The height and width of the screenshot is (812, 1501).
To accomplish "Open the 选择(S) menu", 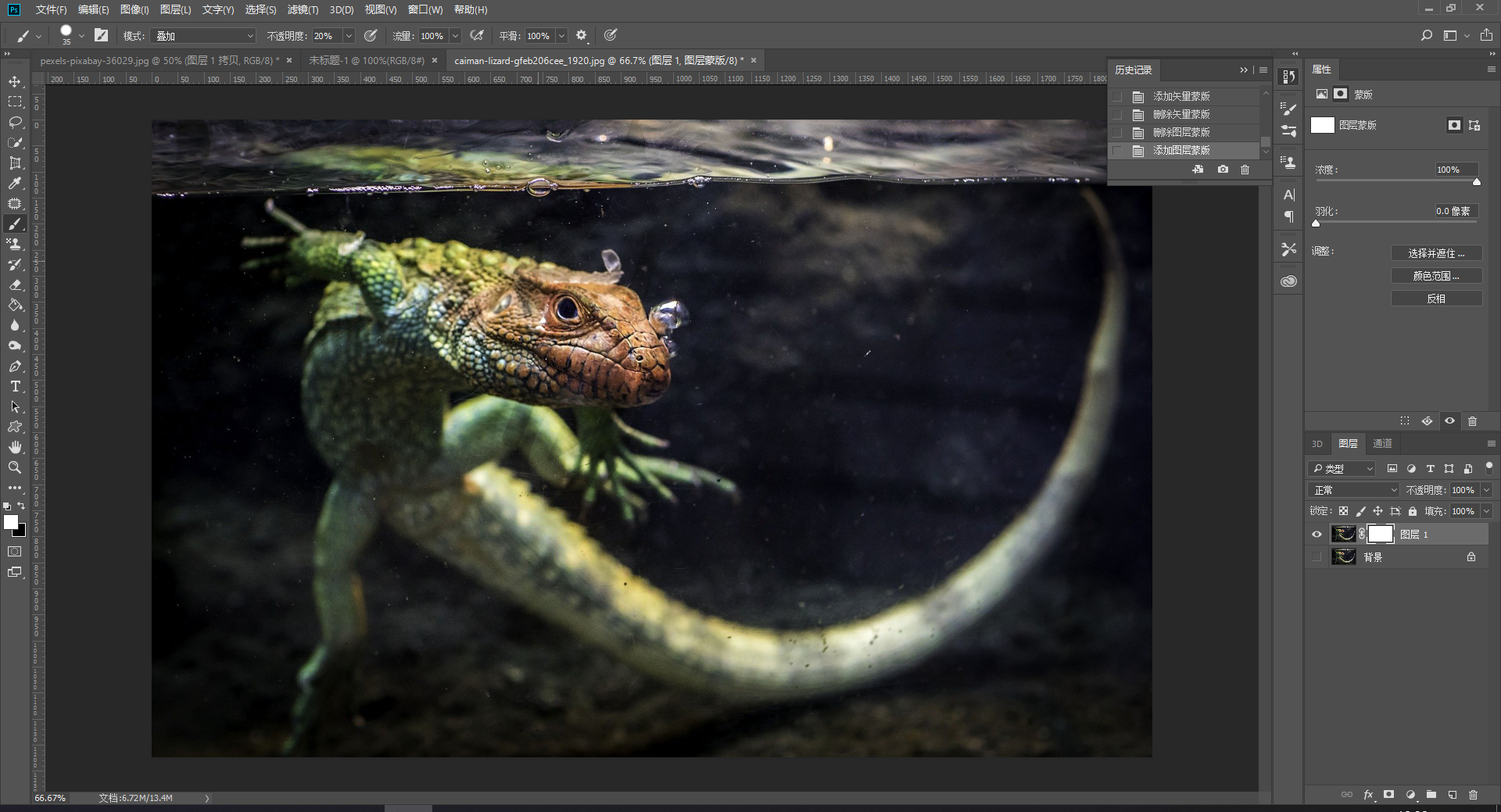I will 260,9.
